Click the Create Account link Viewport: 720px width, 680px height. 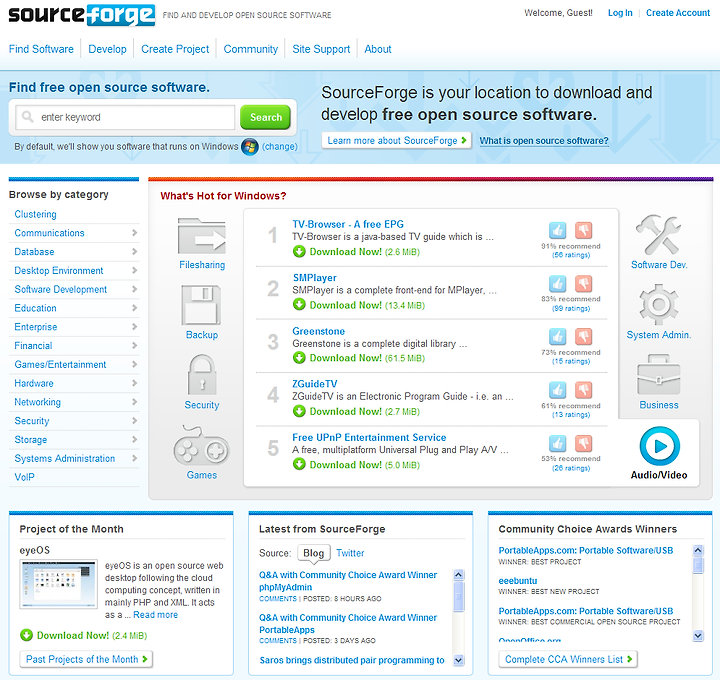pos(678,13)
